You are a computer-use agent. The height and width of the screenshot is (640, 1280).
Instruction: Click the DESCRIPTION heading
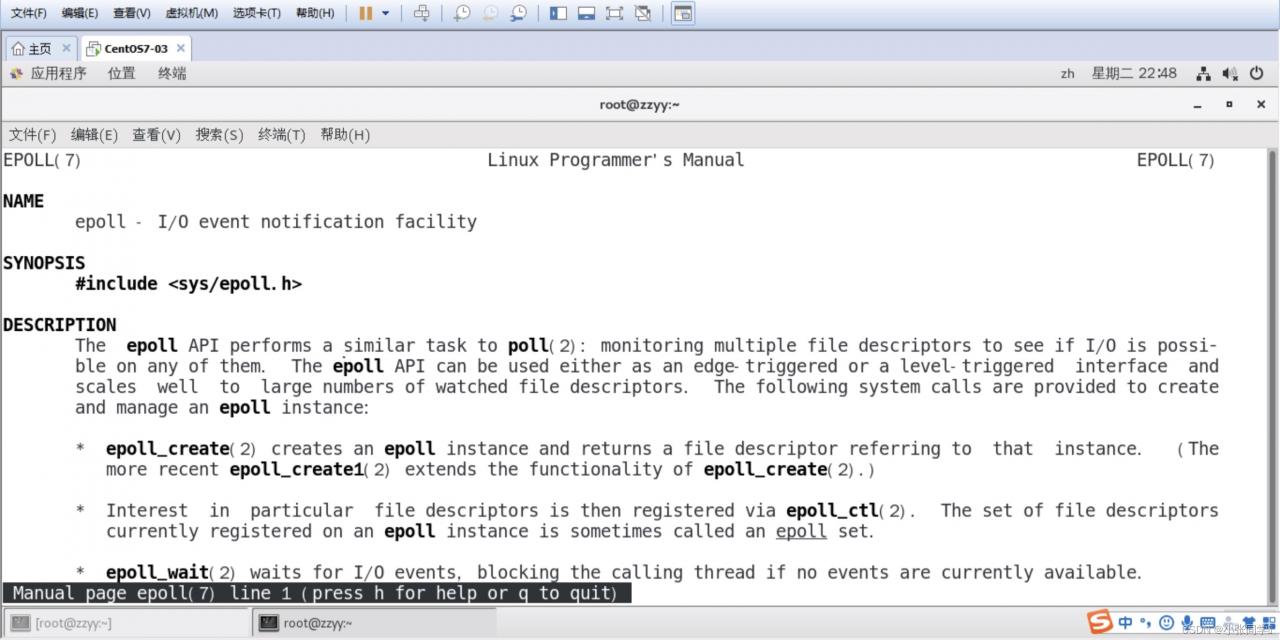pyautogui.click(x=59, y=325)
